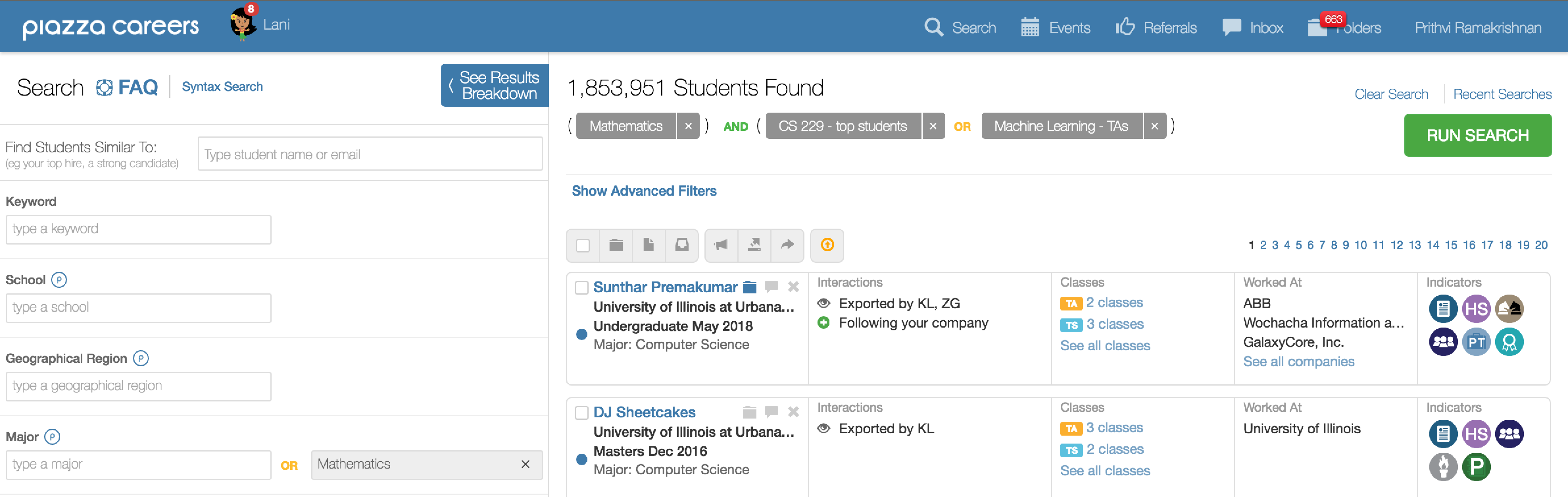Expand Show Advanced Filters

pos(644,190)
